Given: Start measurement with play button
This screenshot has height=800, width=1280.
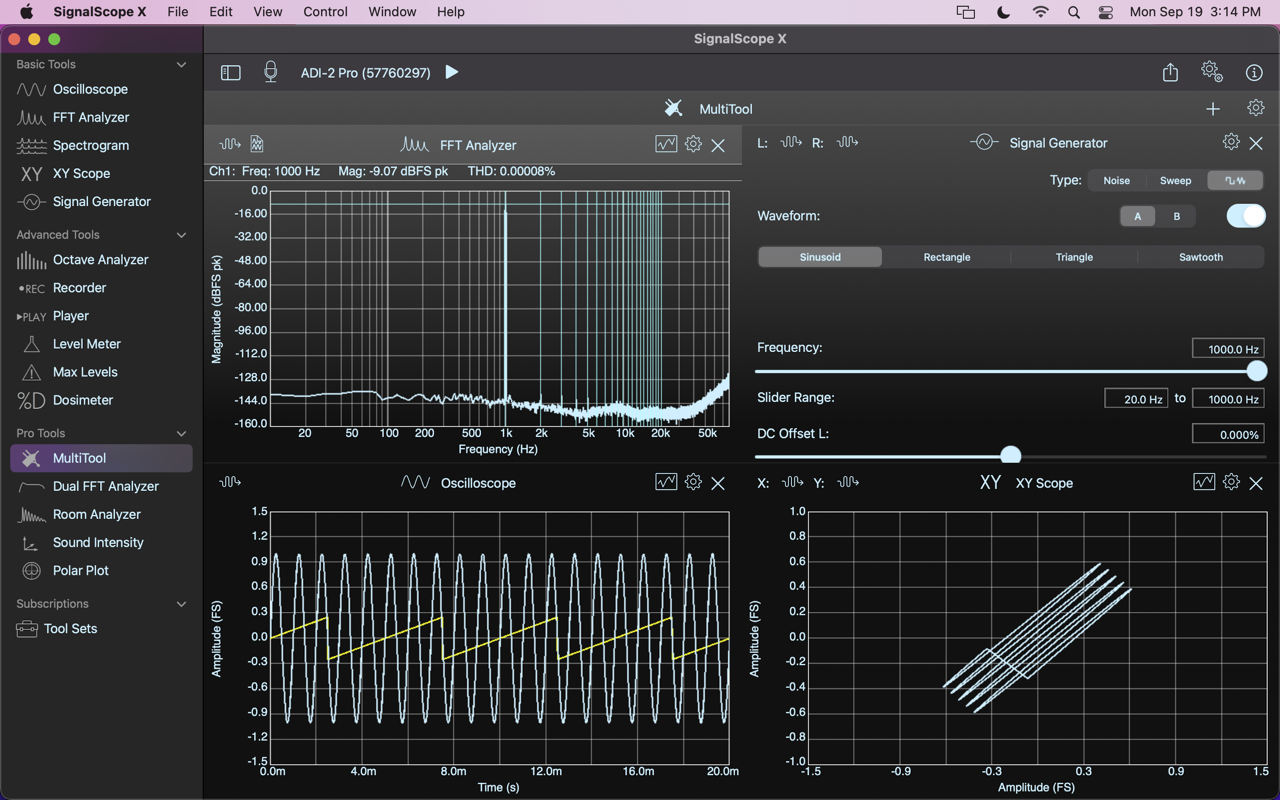Looking at the screenshot, I should pyautogui.click(x=452, y=72).
